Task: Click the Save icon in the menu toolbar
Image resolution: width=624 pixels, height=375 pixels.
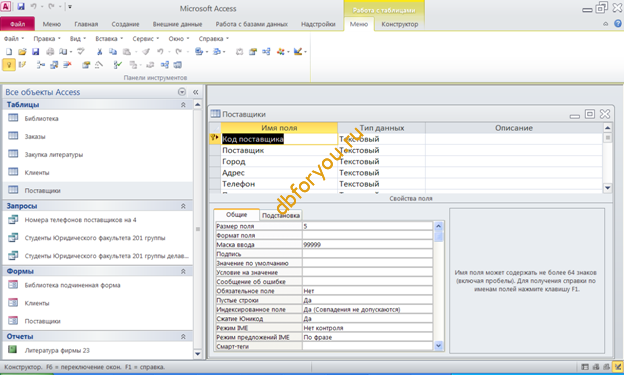Action: coord(35,52)
